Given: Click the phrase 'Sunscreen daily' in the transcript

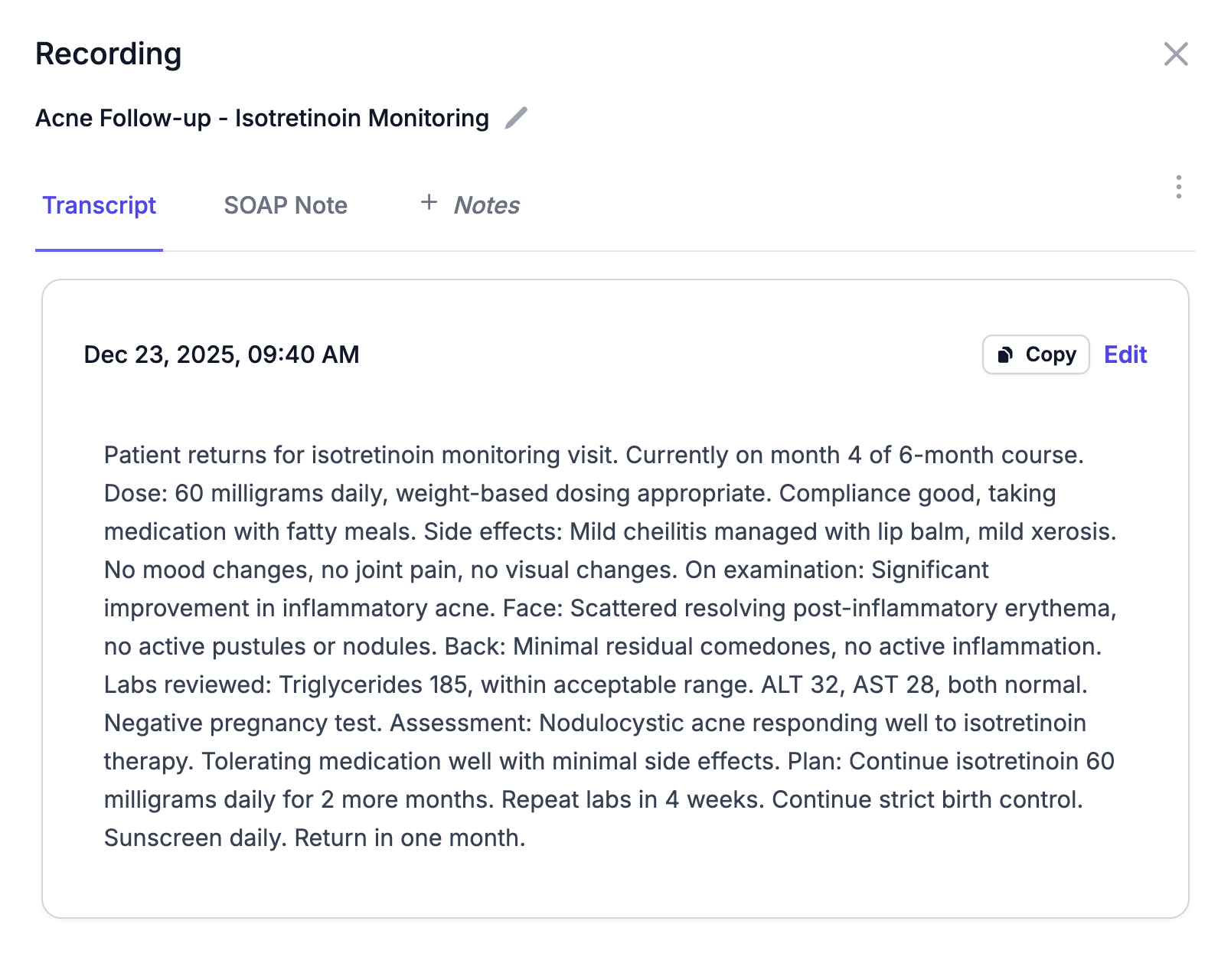Looking at the screenshot, I should click(194, 838).
